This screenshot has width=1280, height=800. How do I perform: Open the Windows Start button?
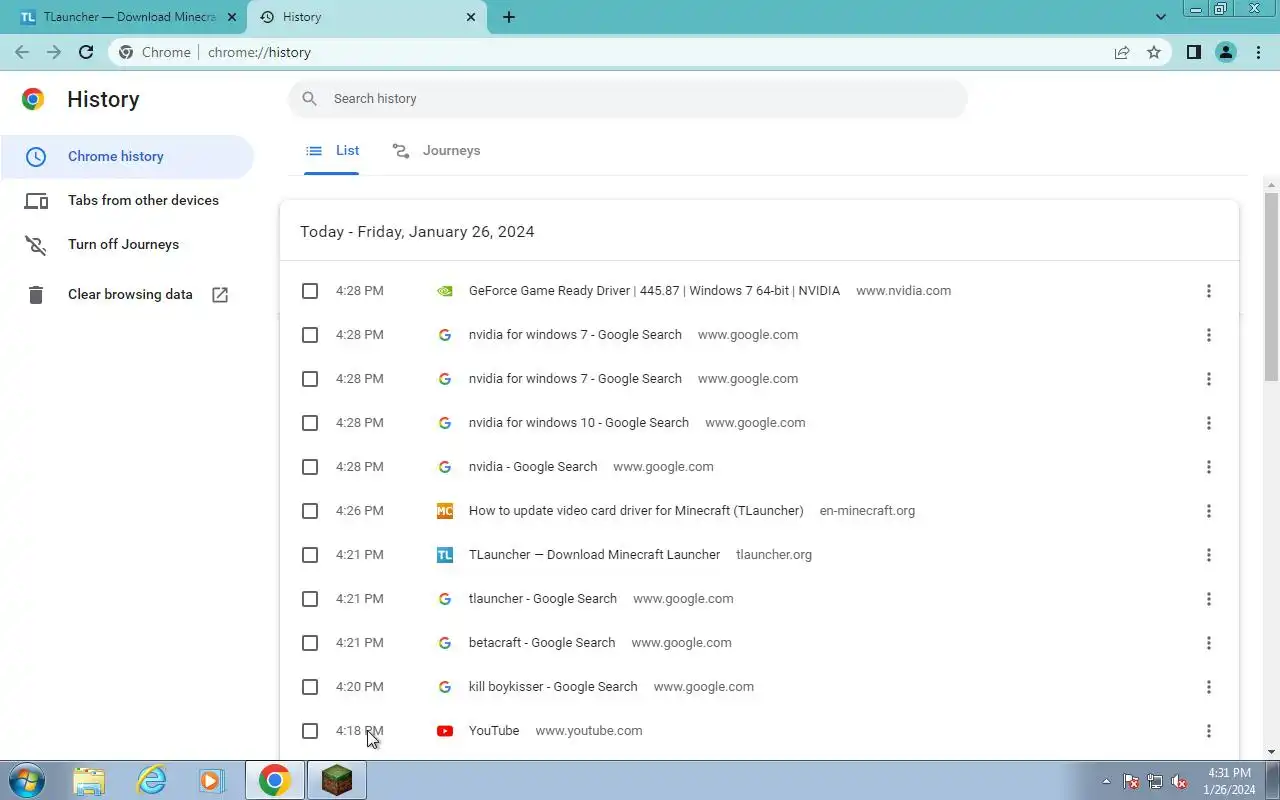(x=26, y=780)
